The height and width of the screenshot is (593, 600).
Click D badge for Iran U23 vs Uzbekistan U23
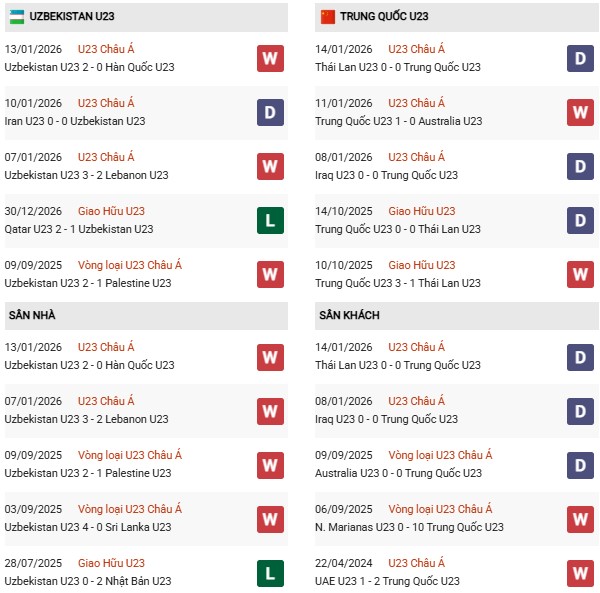tap(269, 112)
